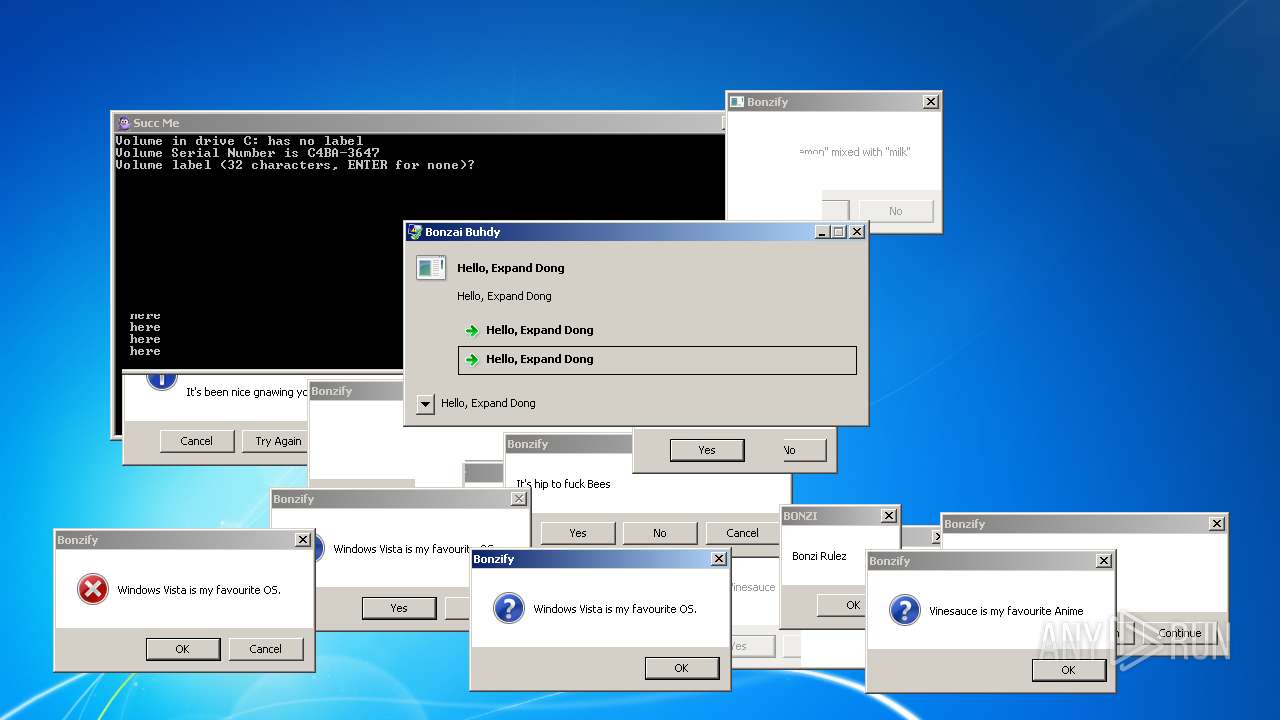1280x720 pixels.
Task: Close the BONZI Rulez dialog
Action: click(x=888, y=516)
